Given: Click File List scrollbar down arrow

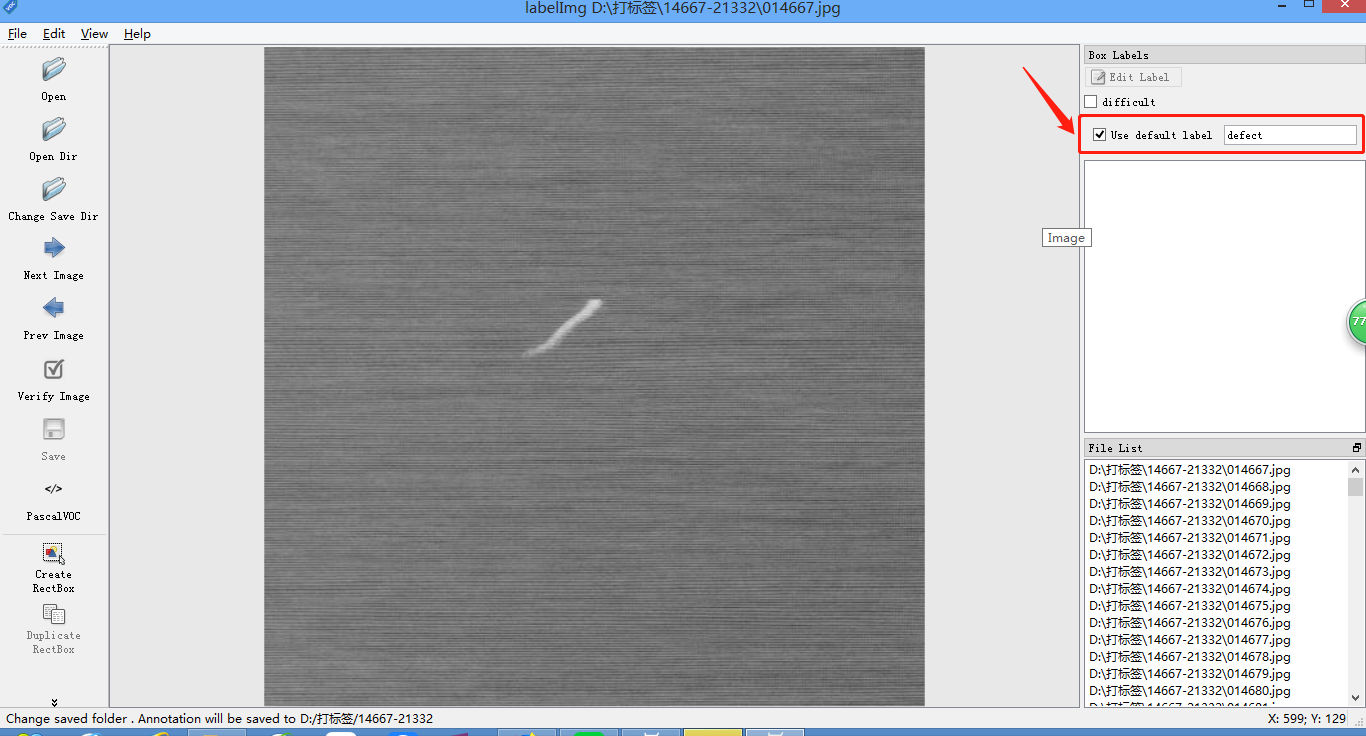Looking at the screenshot, I should (1355, 697).
